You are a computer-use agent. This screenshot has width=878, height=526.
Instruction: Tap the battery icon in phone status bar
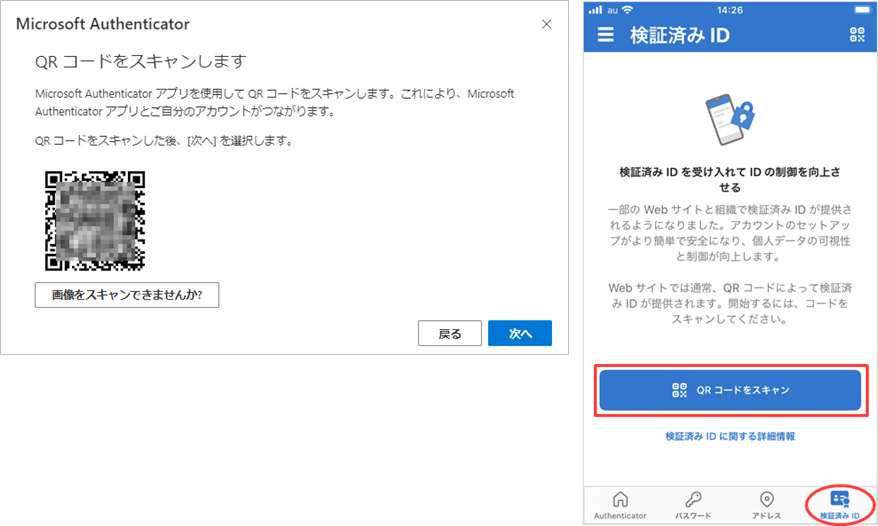(862, 10)
